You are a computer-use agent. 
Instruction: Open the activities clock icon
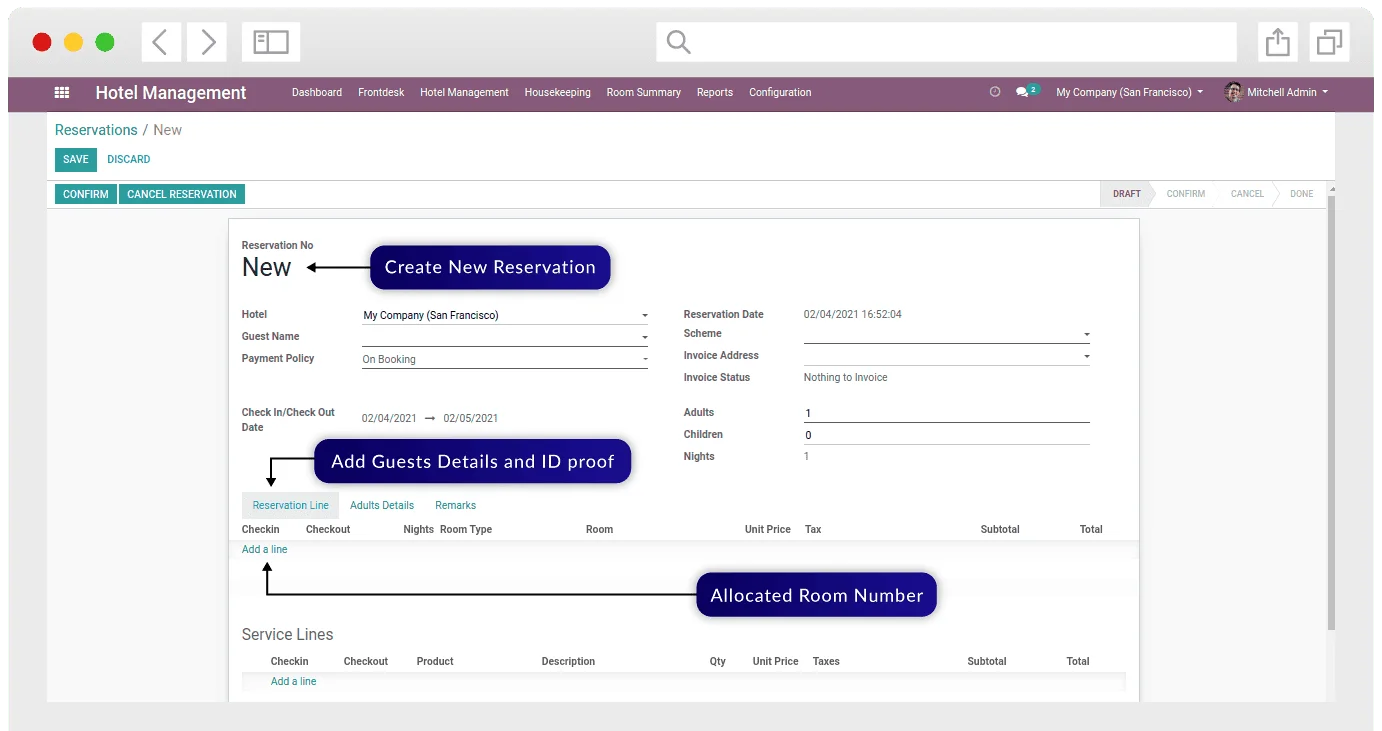[x=995, y=92]
